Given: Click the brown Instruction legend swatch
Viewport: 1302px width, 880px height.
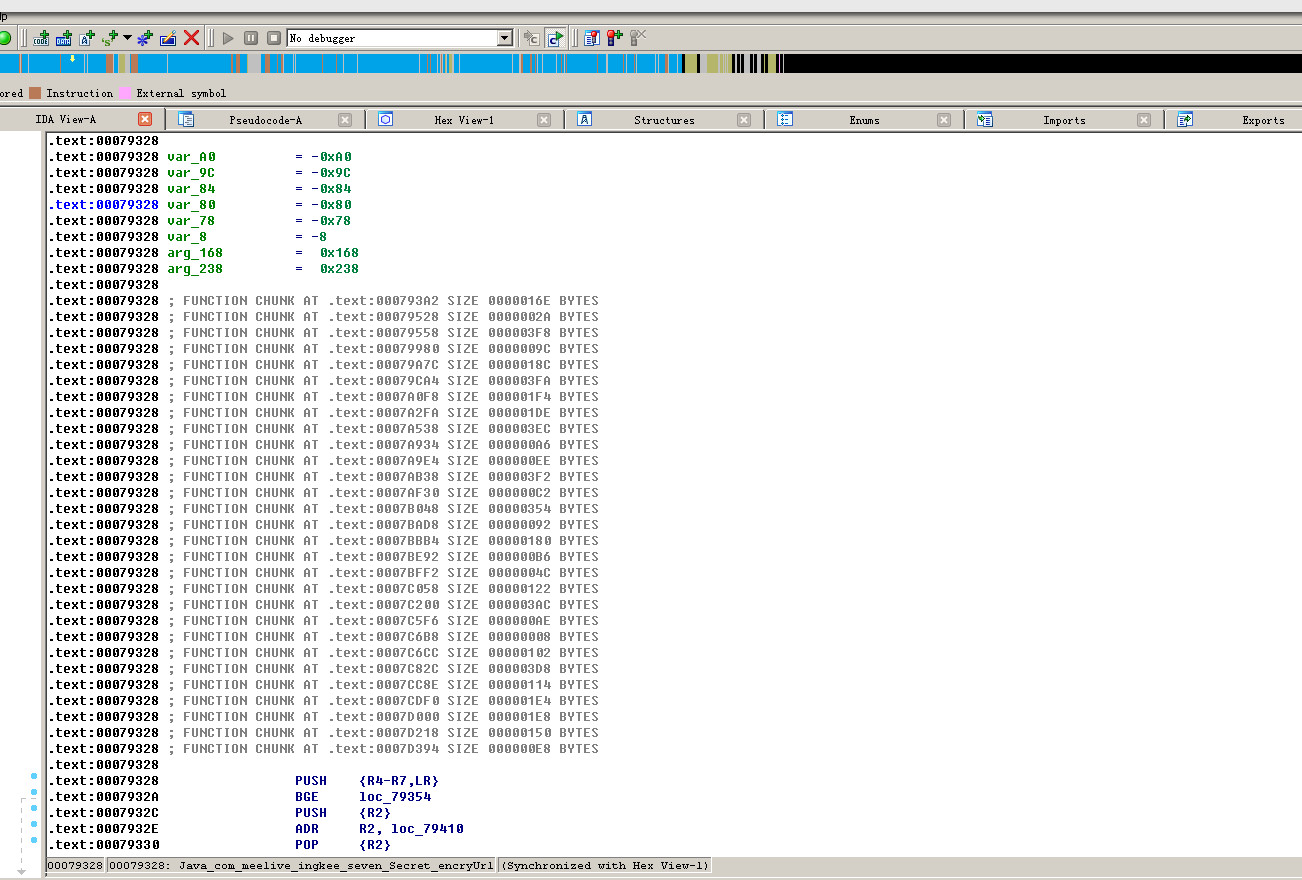Looking at the screenshot, I should (x=35, y=93).
